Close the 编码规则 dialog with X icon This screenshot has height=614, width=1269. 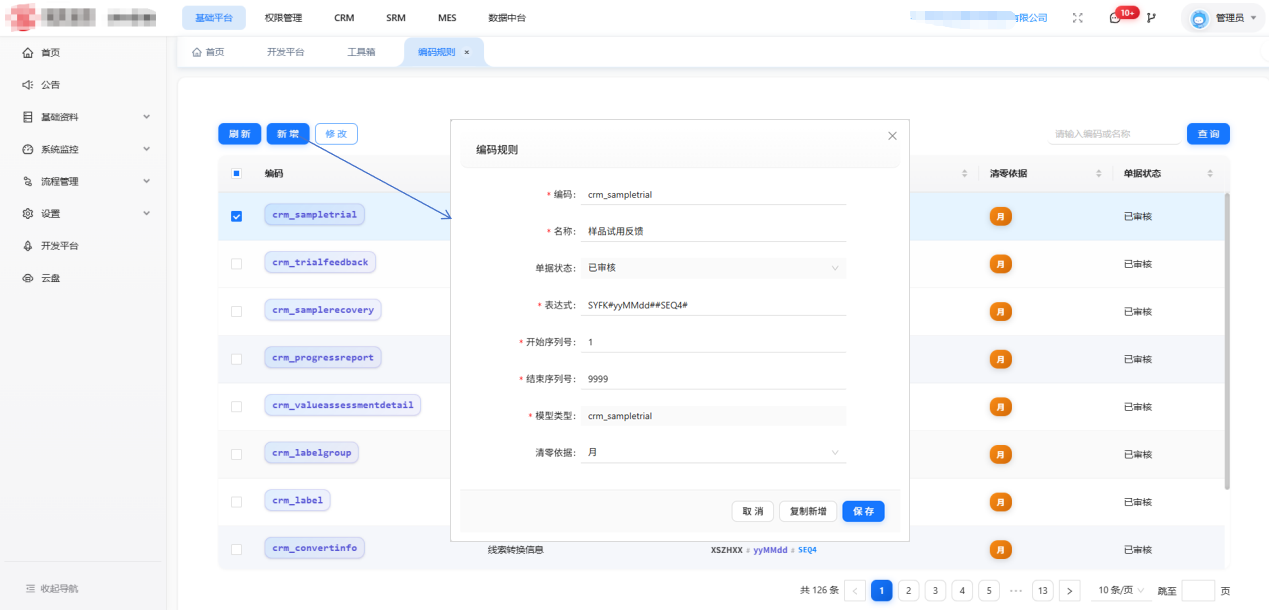(x=892, y=136)
